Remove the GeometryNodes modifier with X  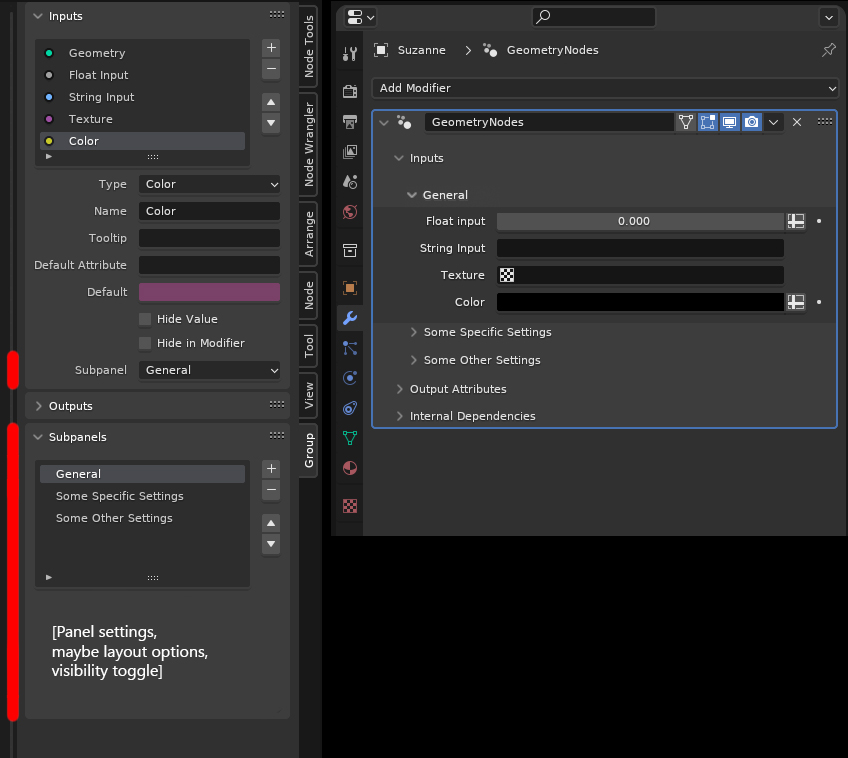coord(797,122)
